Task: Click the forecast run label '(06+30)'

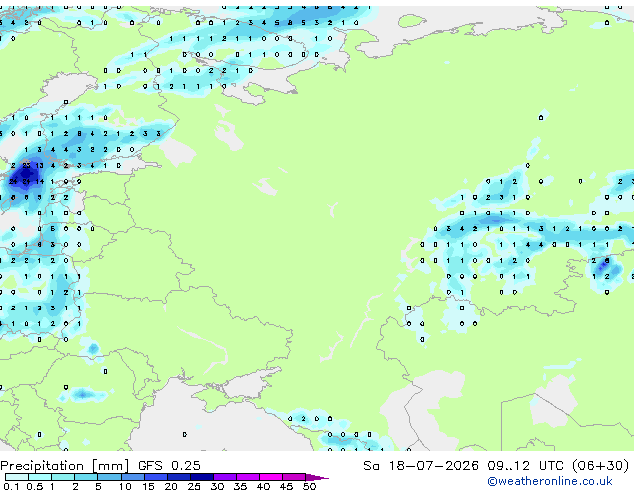Action: [x=601, y=466]
